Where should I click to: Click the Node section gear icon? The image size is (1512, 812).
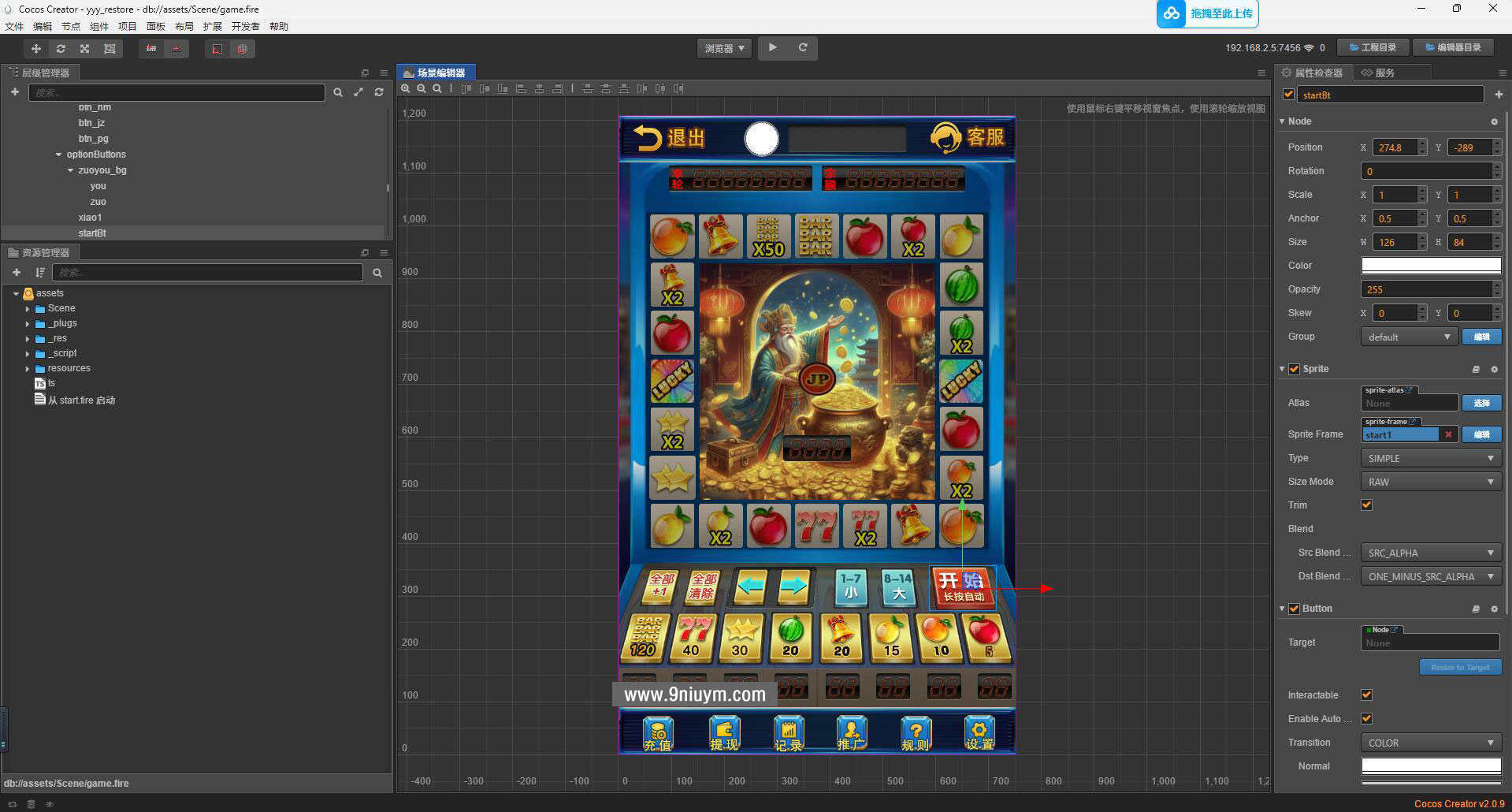click(1494, 121)
